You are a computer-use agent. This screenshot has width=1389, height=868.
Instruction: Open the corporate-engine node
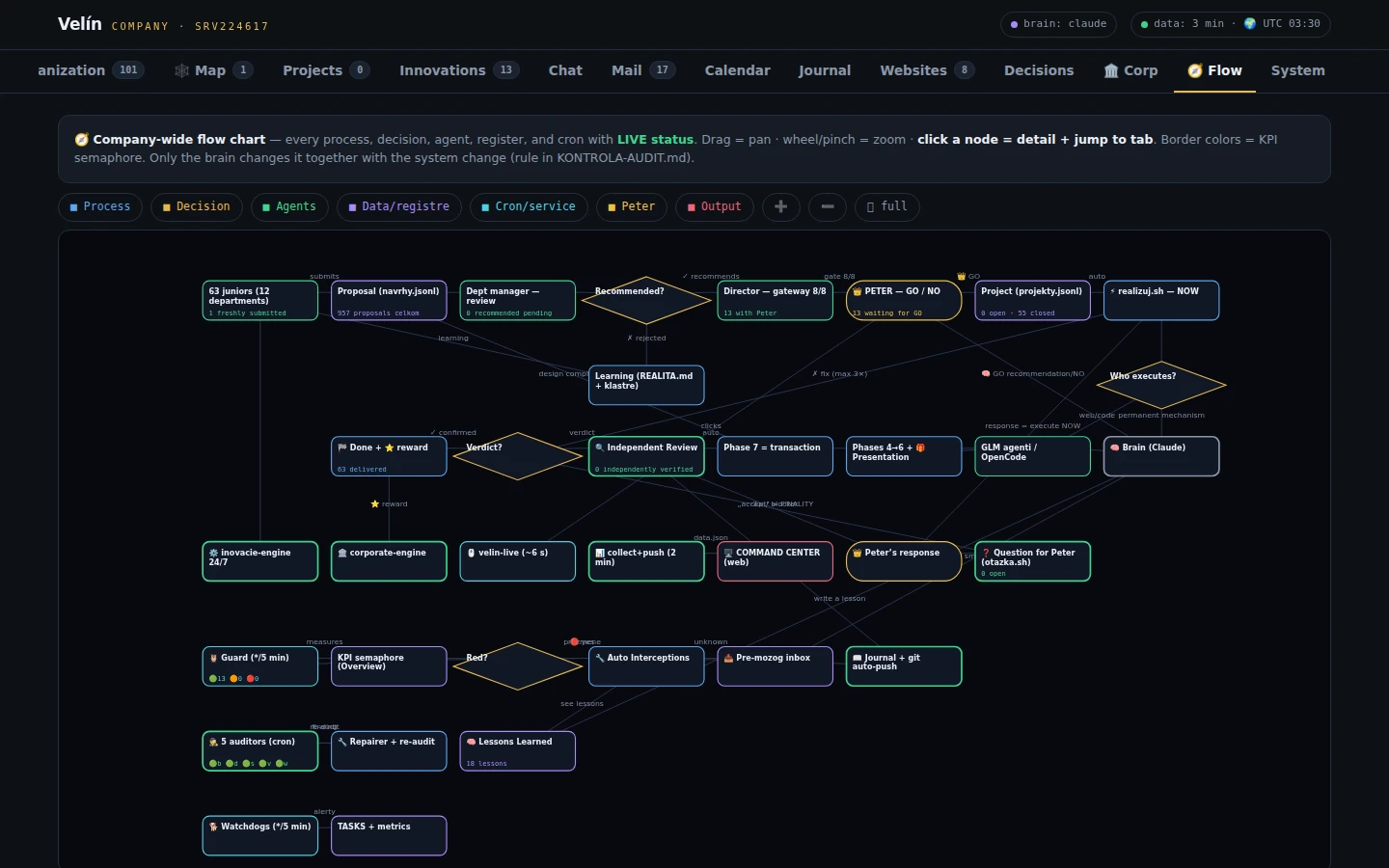389,561
